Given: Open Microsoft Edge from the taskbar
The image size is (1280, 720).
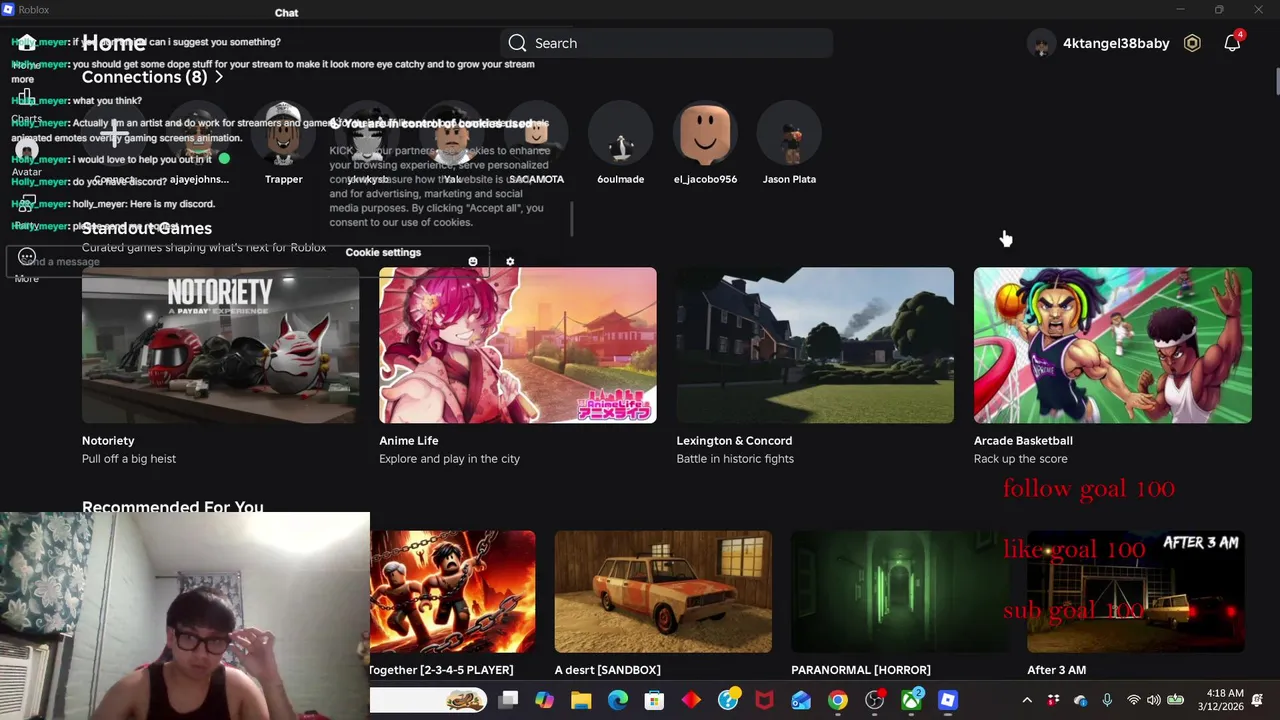Looking at the screenshot, I should tap(618, 701).
